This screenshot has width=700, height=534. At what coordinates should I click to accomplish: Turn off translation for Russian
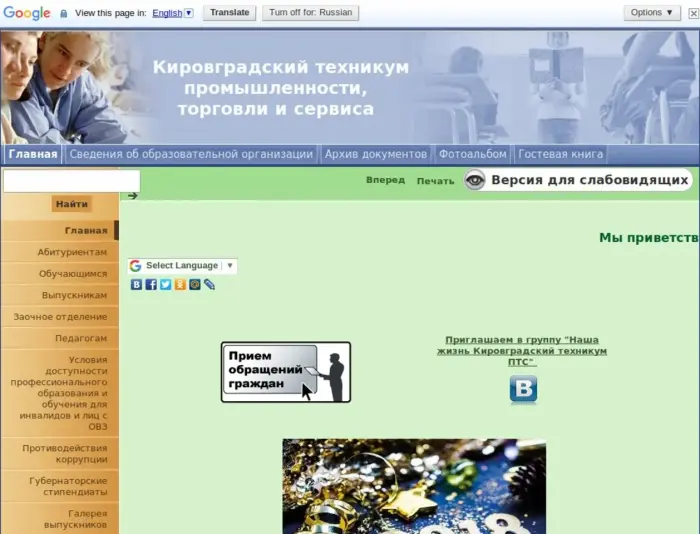pos(310,13)
